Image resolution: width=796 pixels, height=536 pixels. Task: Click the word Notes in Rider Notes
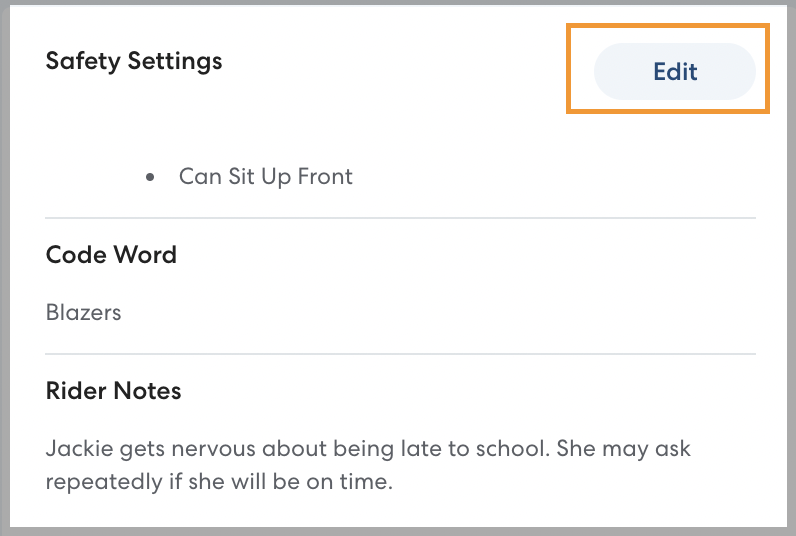point(150,390)
